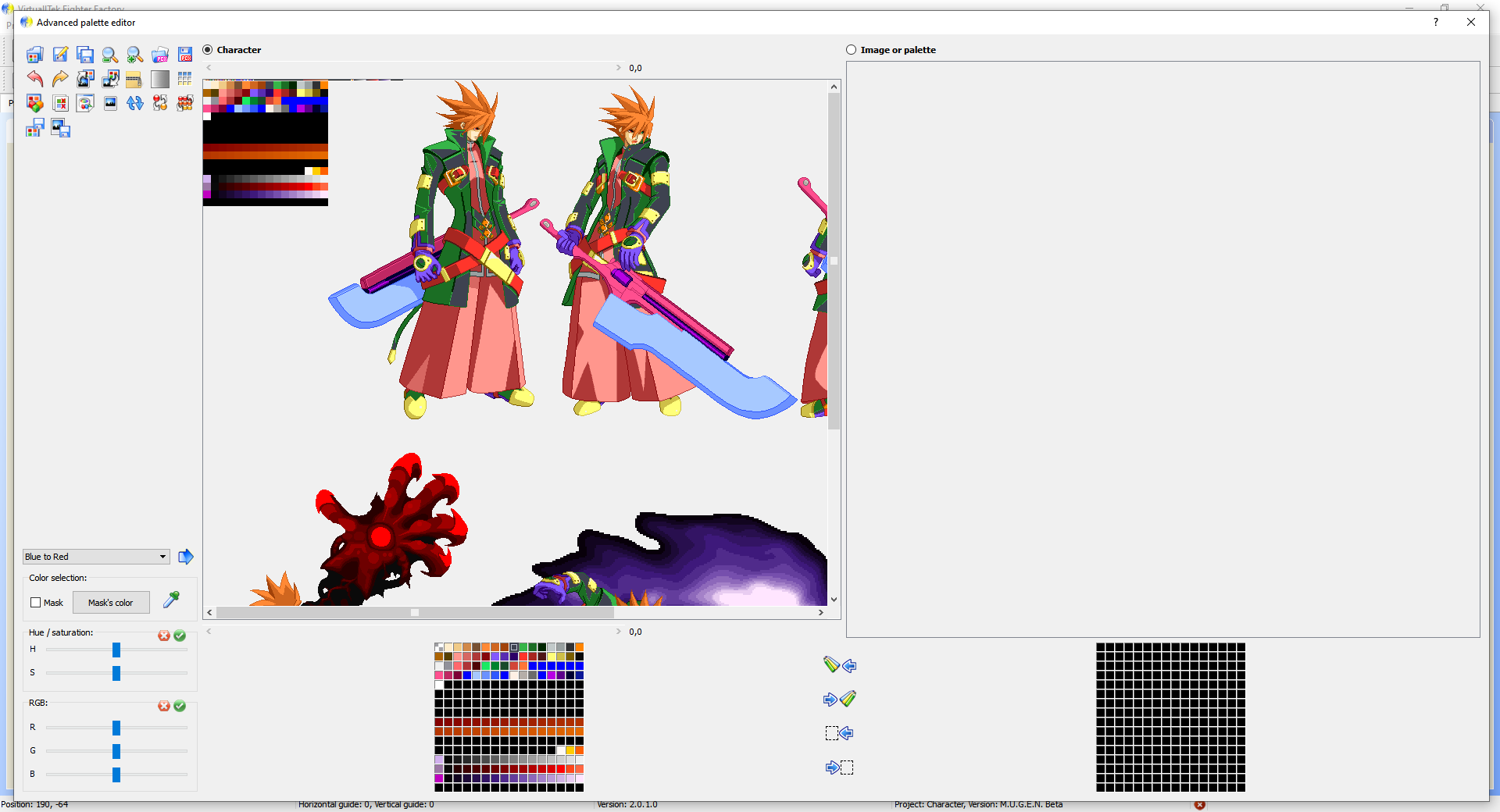Click the color grid with red X's icon
This screenshot has width=1500, height=812.
tap(60, 103)
